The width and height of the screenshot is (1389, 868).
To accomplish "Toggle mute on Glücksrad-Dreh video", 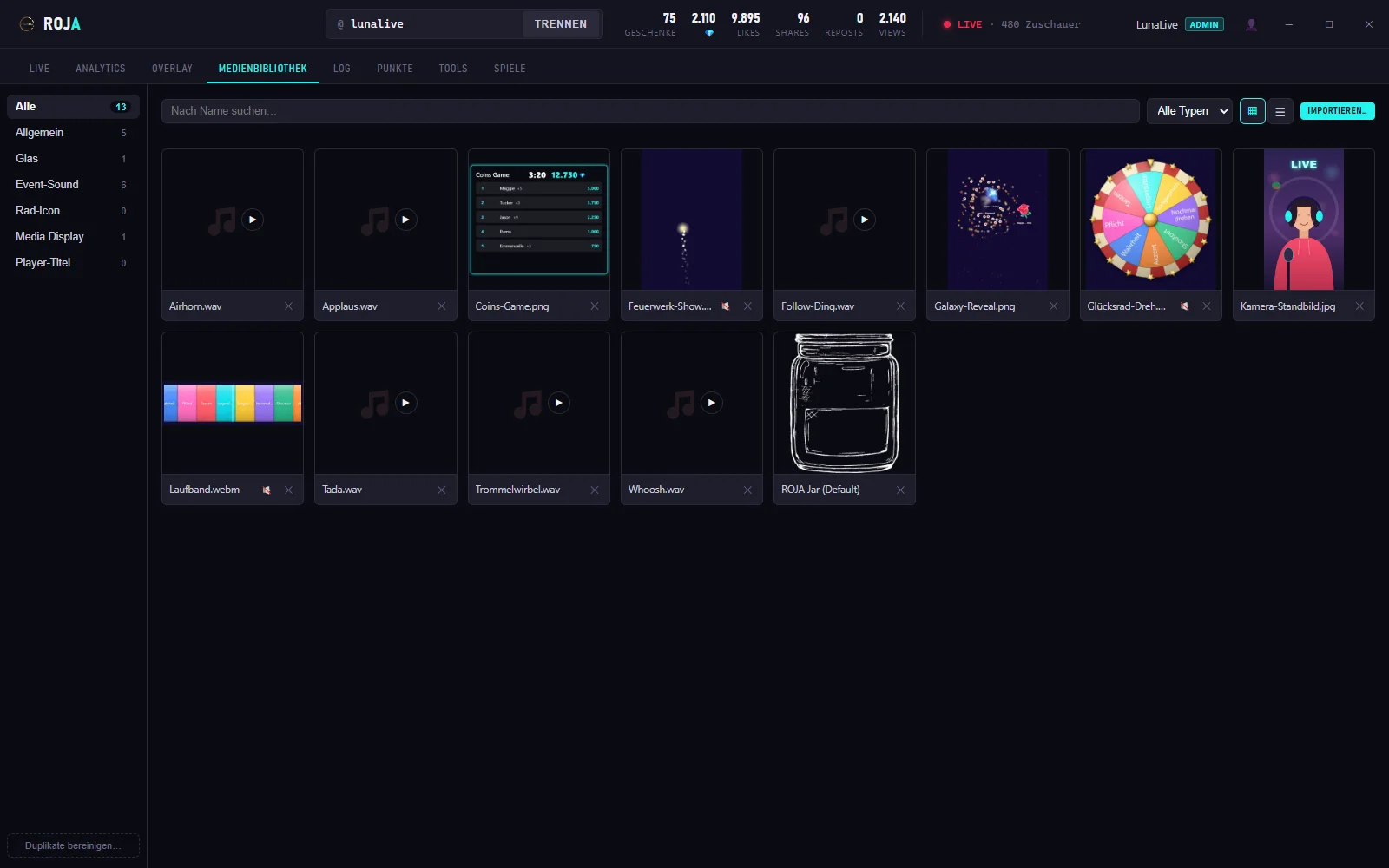I will click(x=1184, y=306).
